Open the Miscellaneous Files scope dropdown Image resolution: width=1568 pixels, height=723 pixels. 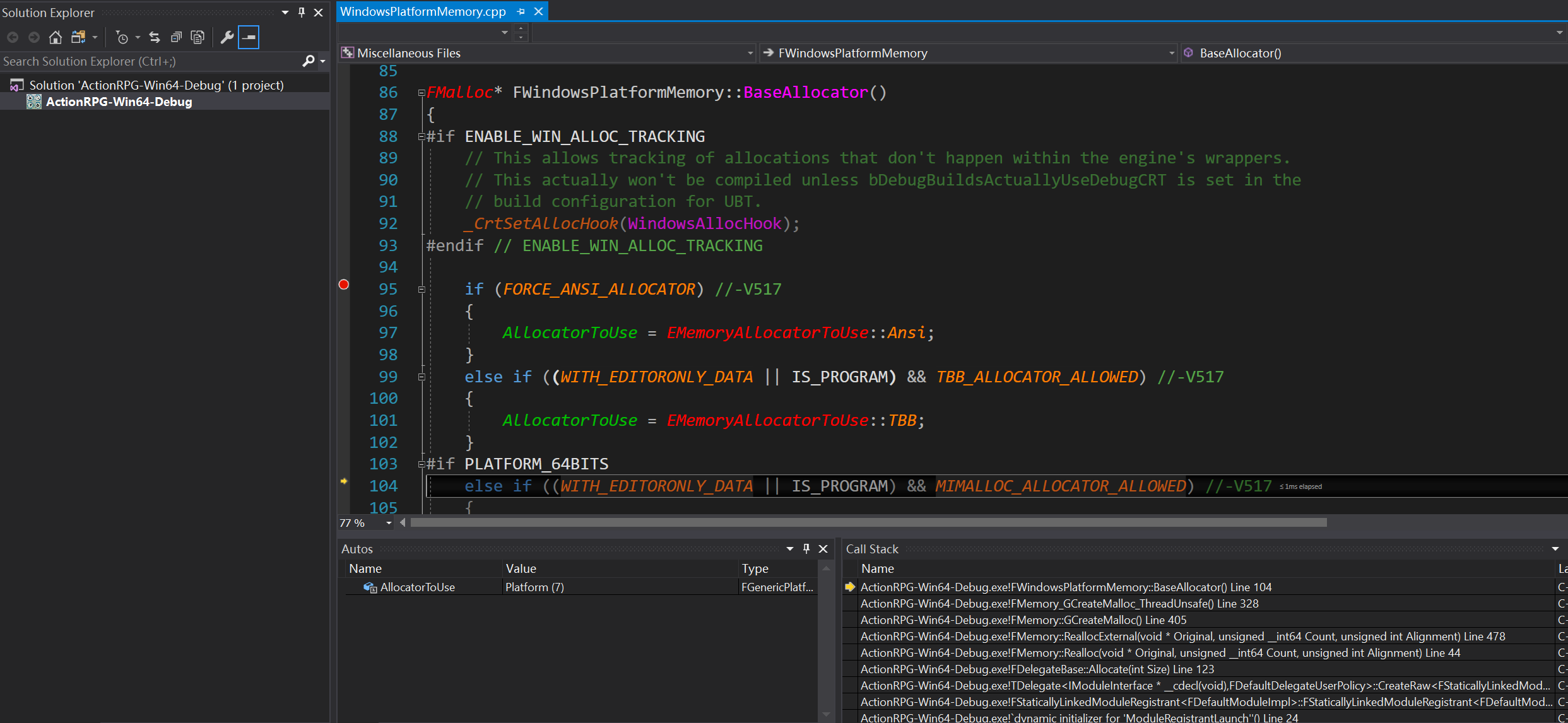pyautogui.click(x=750, y=53)
